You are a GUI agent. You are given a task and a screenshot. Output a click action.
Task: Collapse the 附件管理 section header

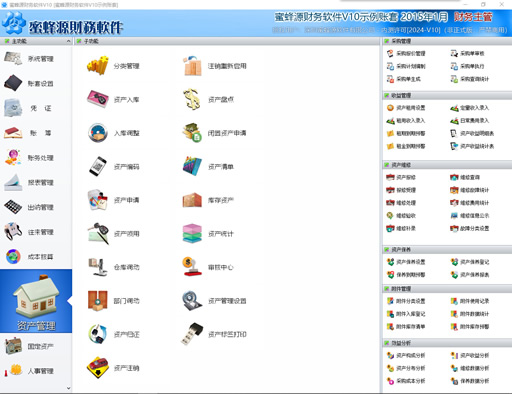click(447, 289)
